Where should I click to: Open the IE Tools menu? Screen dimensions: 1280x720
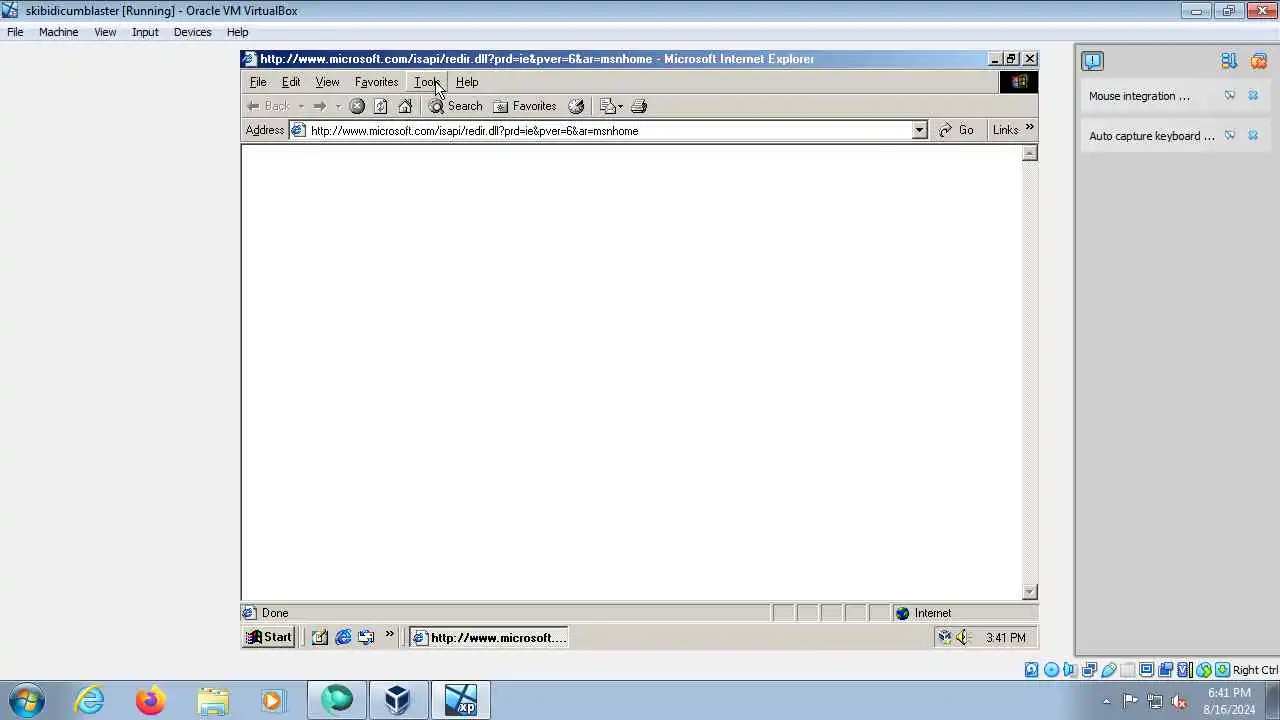pos(427,82)
